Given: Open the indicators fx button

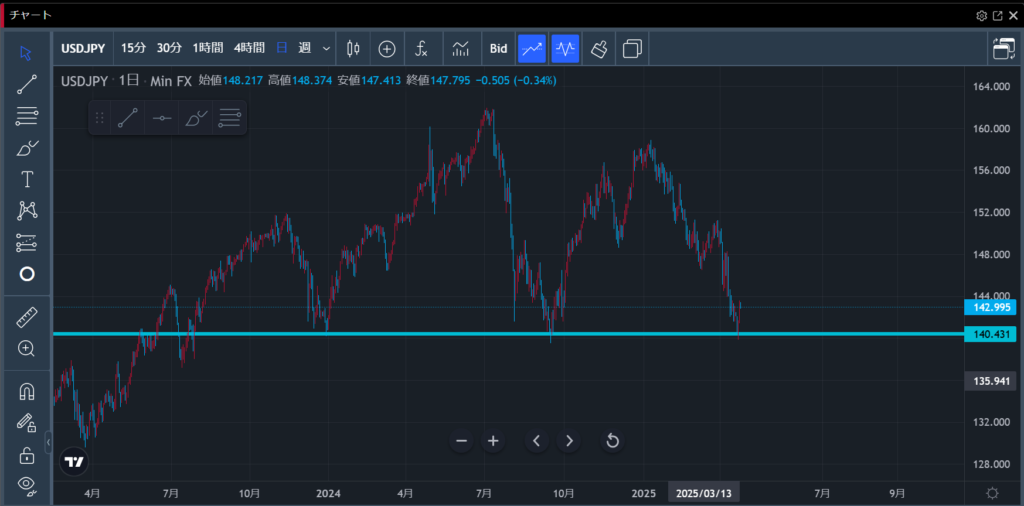Looking at the screenshot, I should (x=422, y=48).
